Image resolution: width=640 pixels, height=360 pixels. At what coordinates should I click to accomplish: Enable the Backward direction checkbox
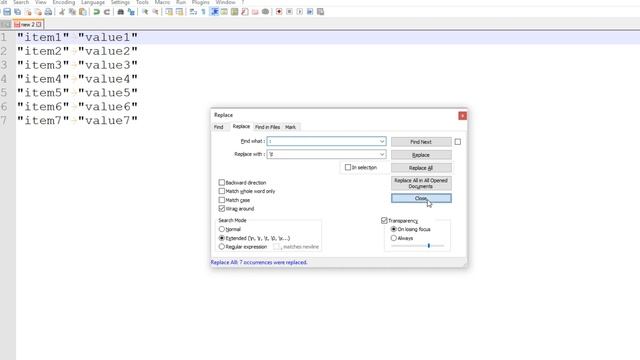222,182
